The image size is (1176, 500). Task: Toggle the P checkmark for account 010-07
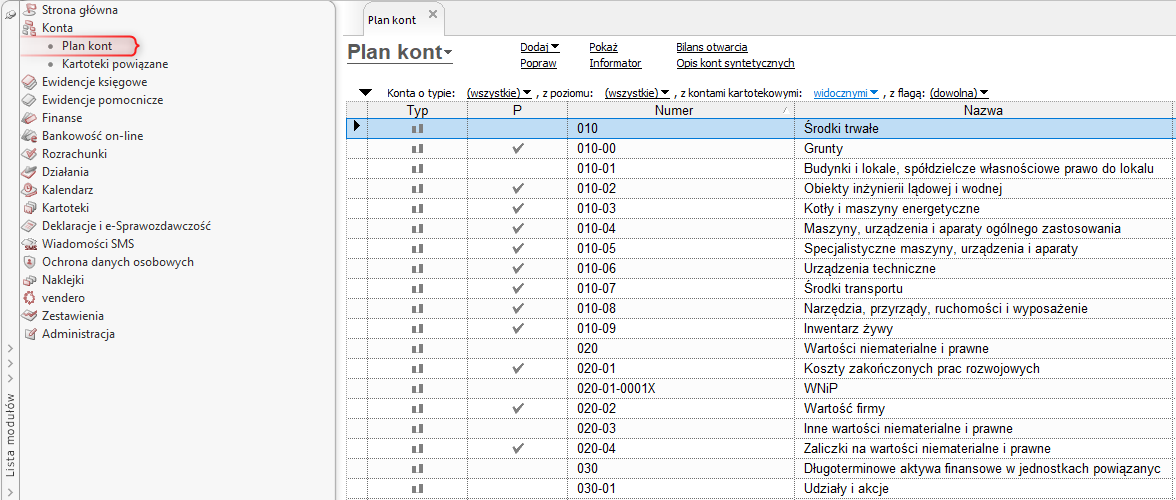517,288
